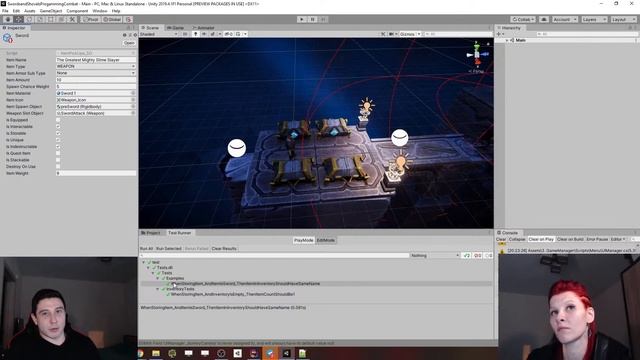640x360 pixels.
Task: Click the Item Name text field
Action: pyautogui.click(x=96, y=60)
